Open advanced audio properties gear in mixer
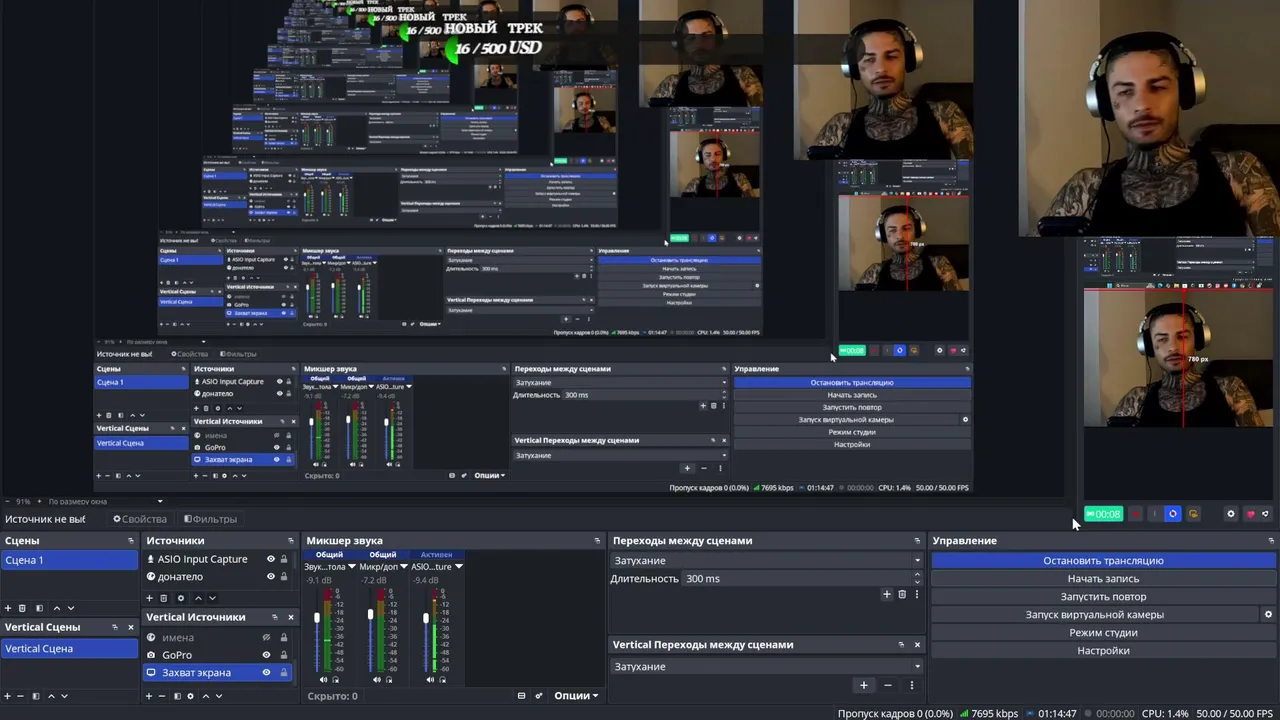This screenshot has width=1280, height=720. tap(539, 696)
